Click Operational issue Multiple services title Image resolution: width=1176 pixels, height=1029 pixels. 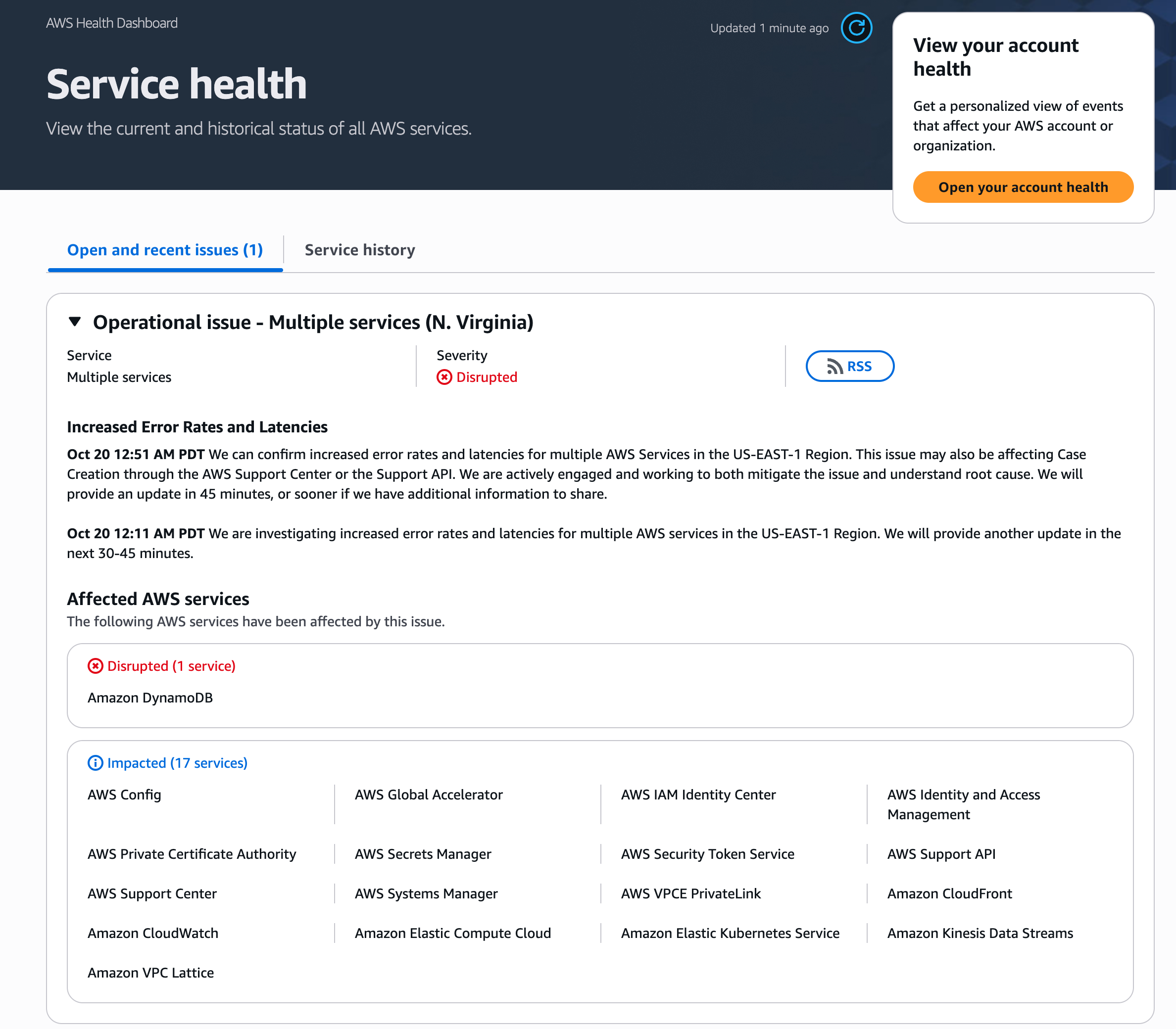pyautogui.click(x=313, y=322)
